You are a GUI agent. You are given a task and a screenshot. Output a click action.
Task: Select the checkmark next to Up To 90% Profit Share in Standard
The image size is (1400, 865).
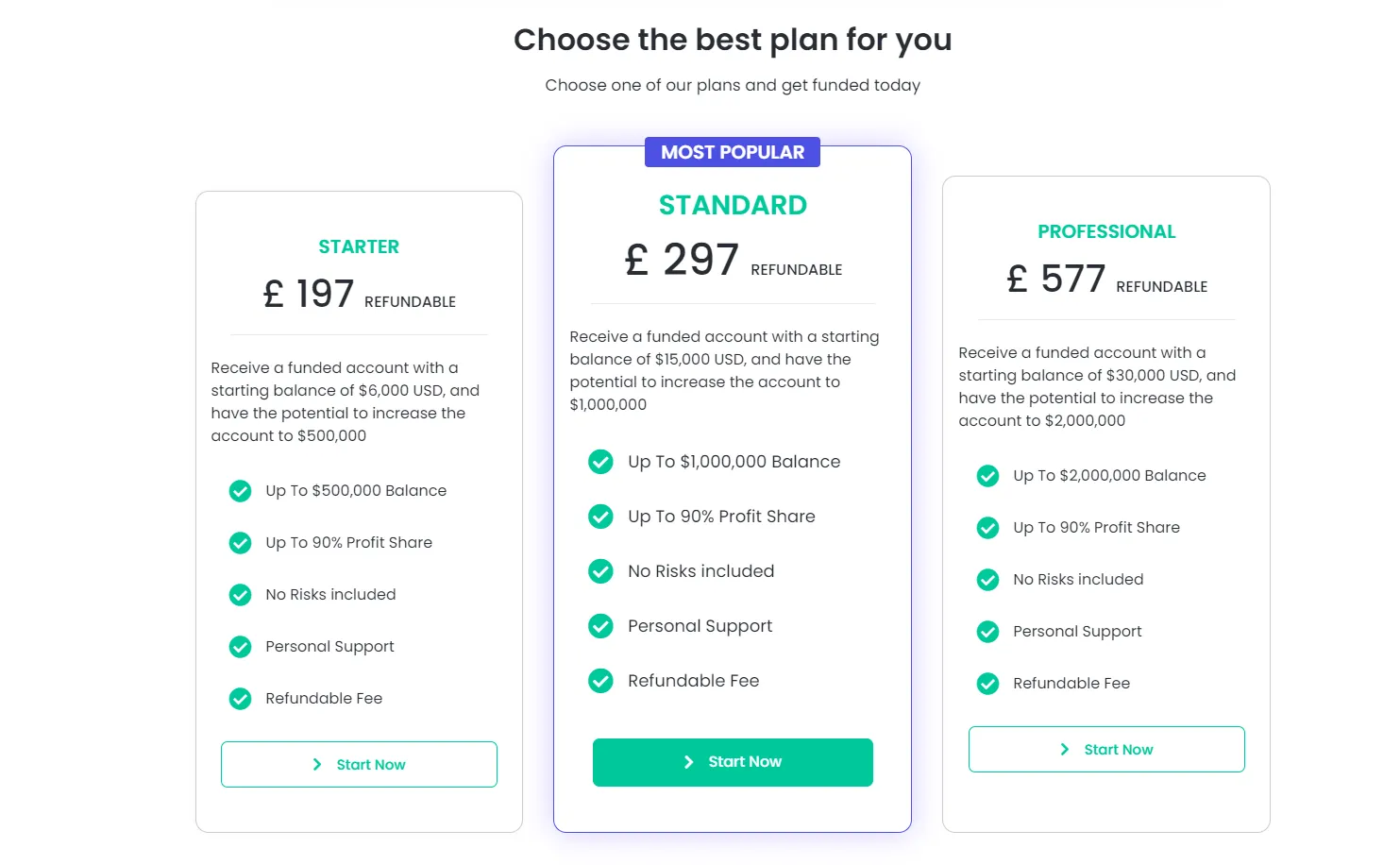tap(601, 517)
